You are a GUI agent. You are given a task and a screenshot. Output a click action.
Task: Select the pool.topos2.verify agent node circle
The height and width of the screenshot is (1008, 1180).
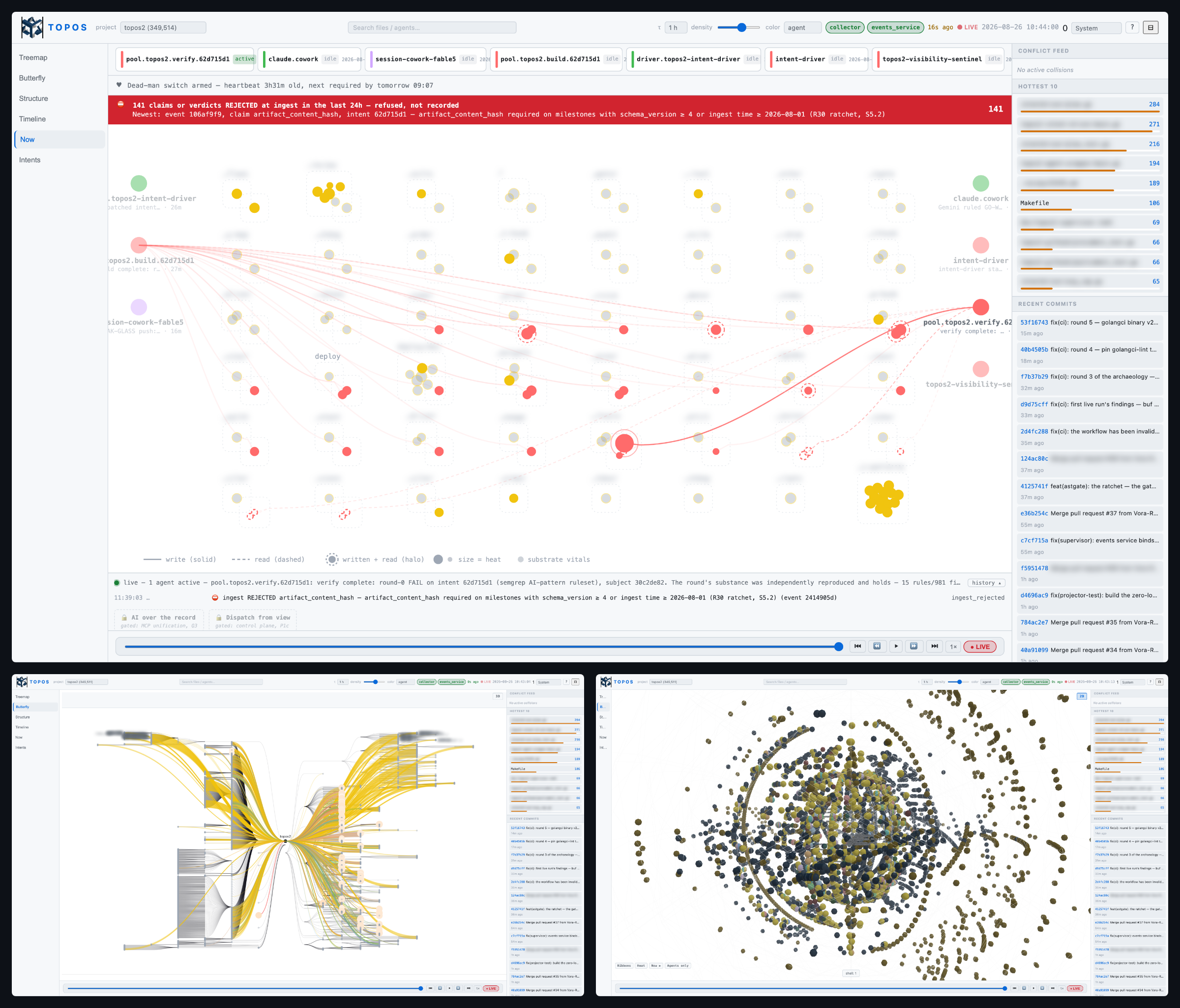click(x=981, y=307)
